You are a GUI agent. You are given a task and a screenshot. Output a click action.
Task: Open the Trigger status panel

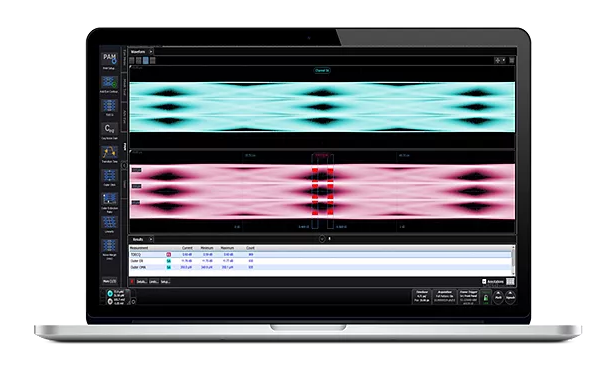pos(468,297)
